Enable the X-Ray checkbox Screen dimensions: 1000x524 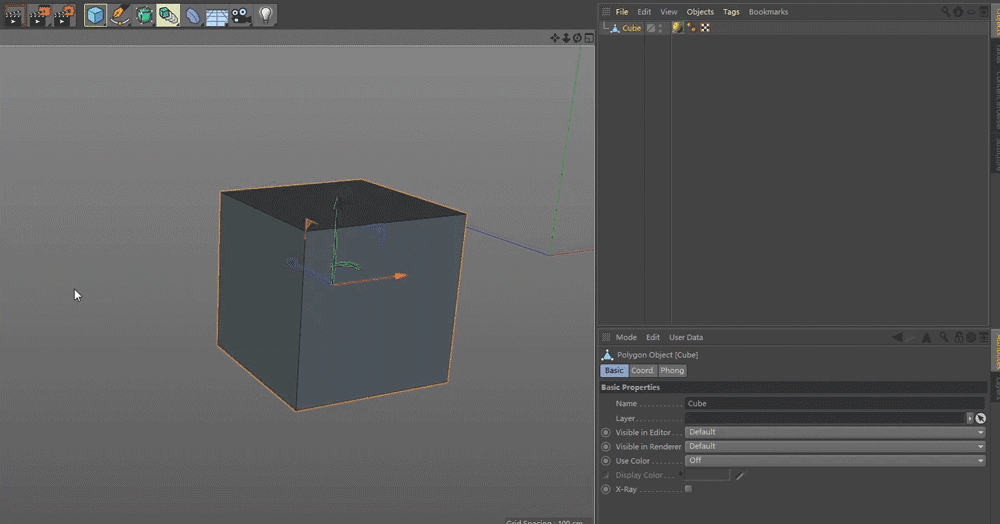pos(688,489)
